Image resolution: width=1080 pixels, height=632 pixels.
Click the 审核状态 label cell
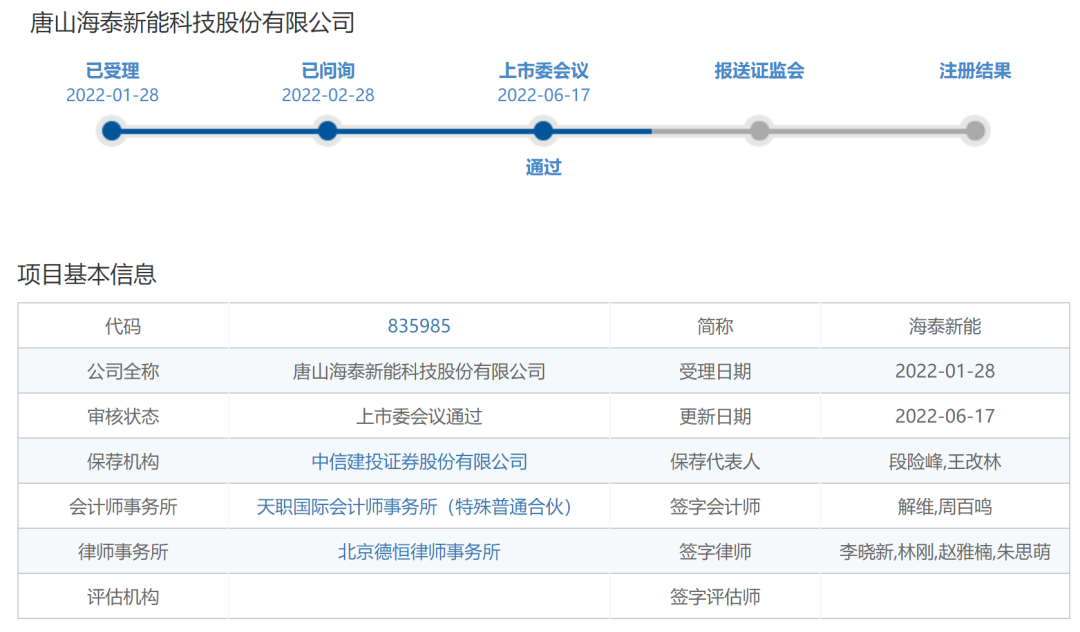click(123, 416)
